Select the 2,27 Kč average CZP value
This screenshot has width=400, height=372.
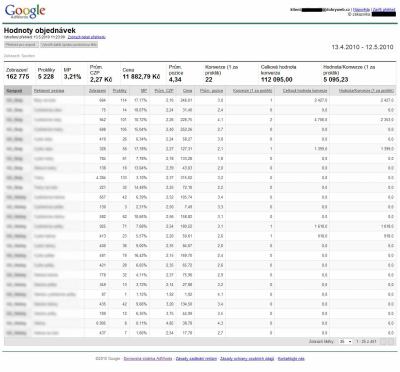[x=101, y=80]
